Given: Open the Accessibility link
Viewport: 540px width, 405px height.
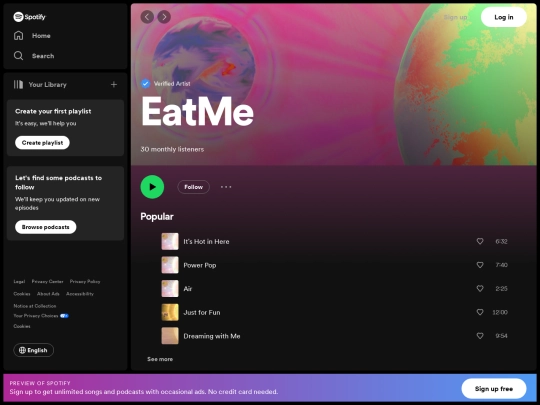Looking at the screenshot, I should [80, 294].
